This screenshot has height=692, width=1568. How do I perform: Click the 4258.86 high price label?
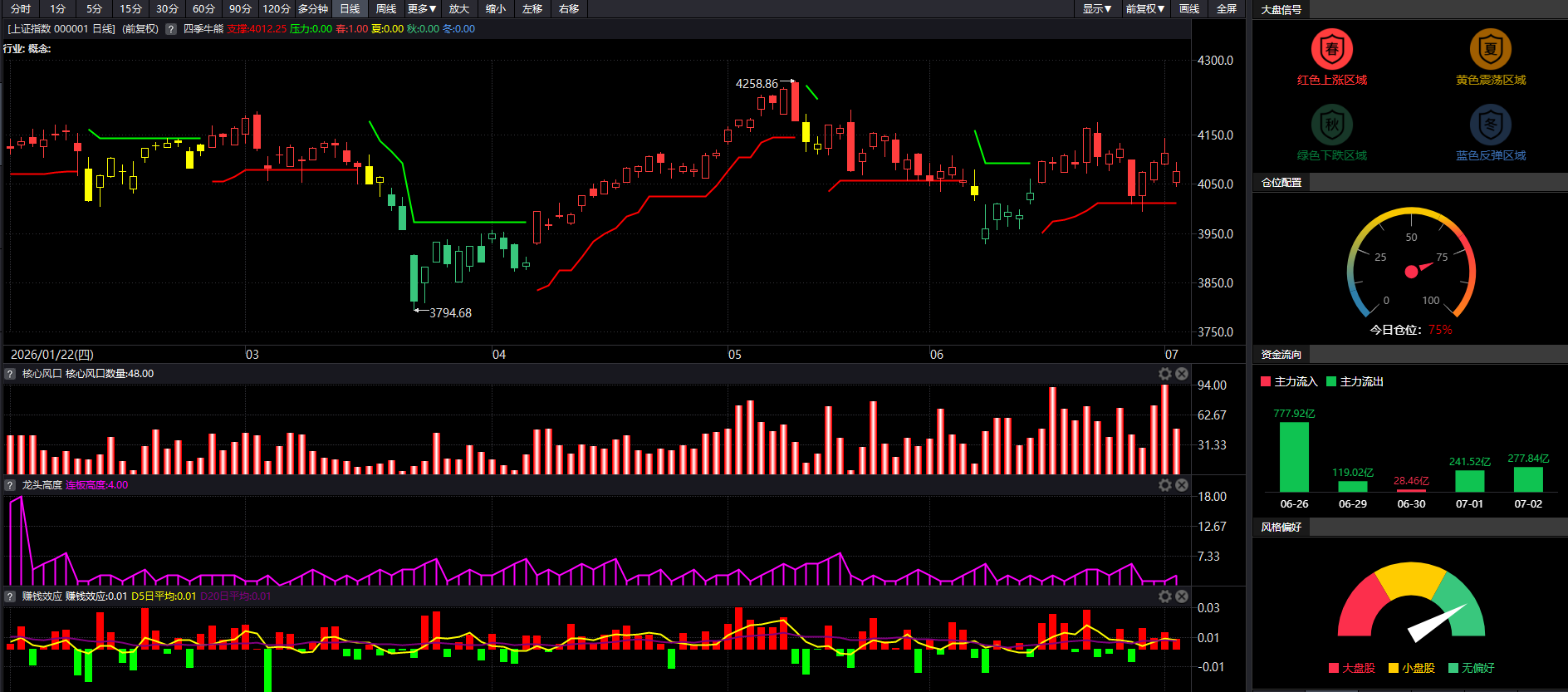757,84
